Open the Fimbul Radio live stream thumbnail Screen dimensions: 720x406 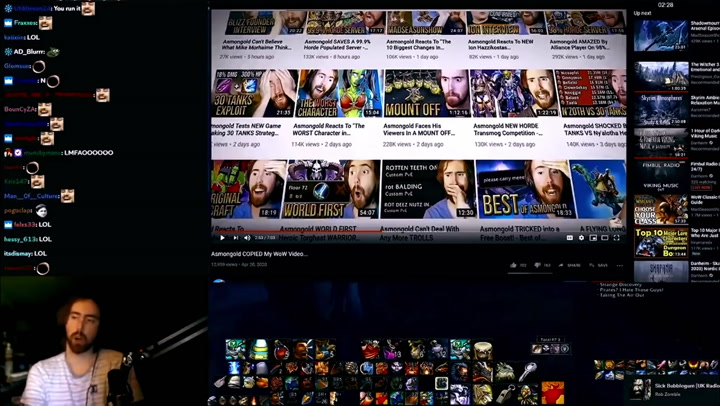(x=661, y=176)
